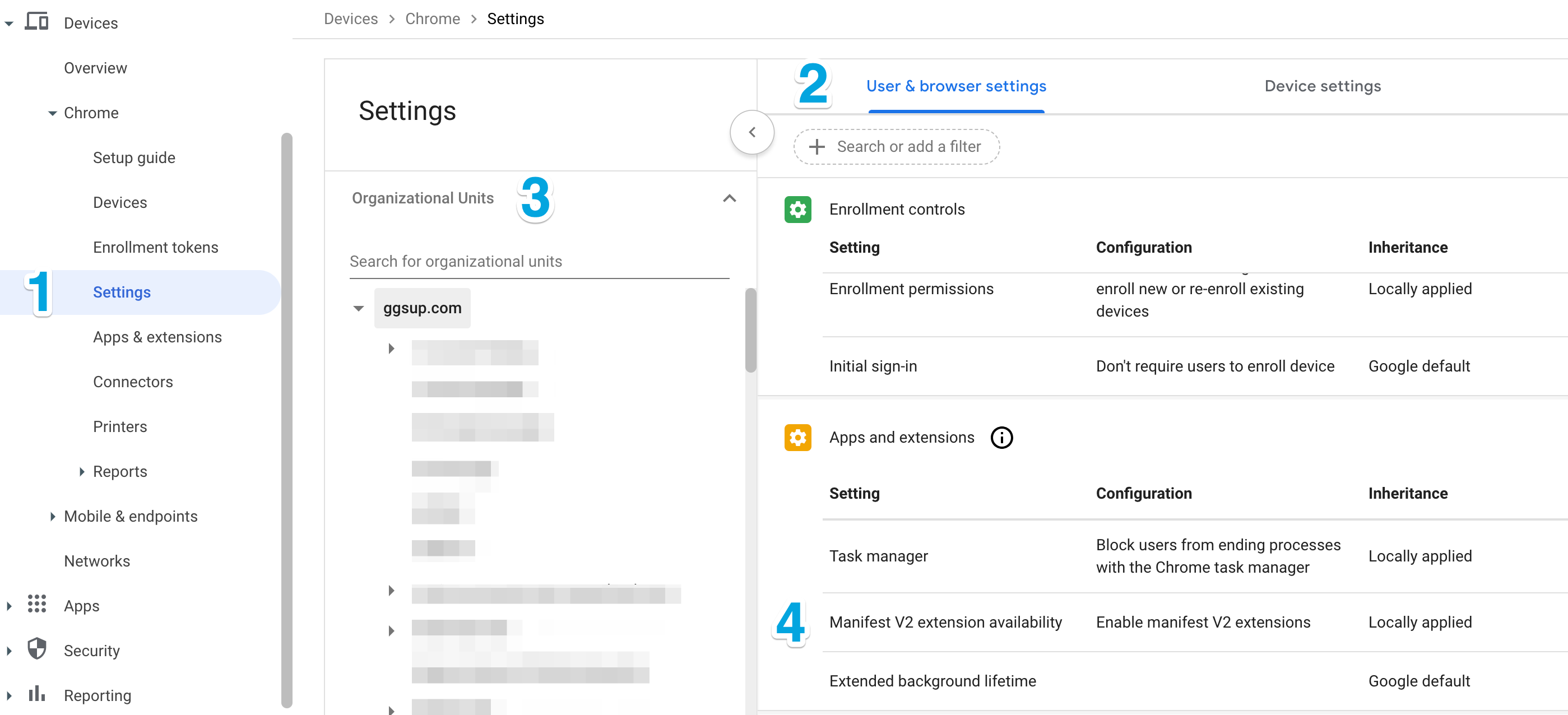Click the Search for organizational units field

point(538,262)
